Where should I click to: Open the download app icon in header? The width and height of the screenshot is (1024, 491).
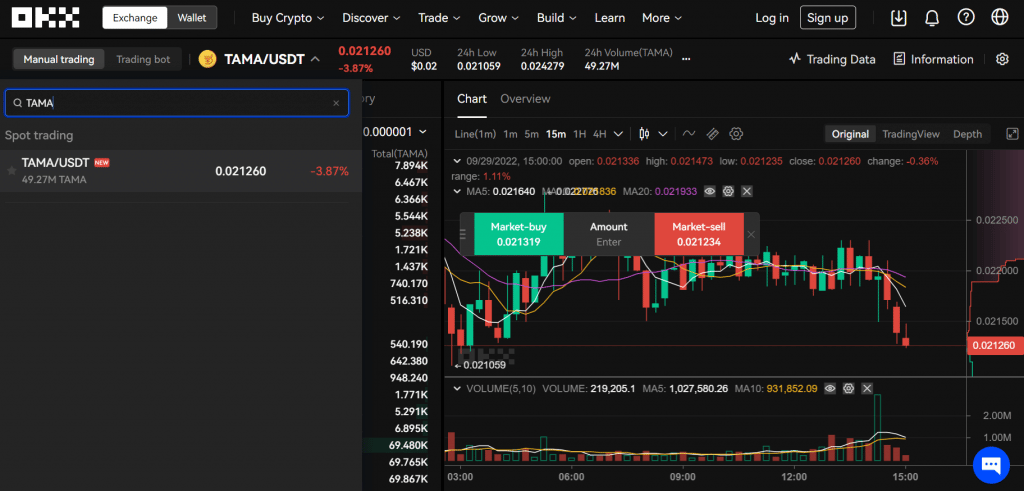[x=899, y=18]
